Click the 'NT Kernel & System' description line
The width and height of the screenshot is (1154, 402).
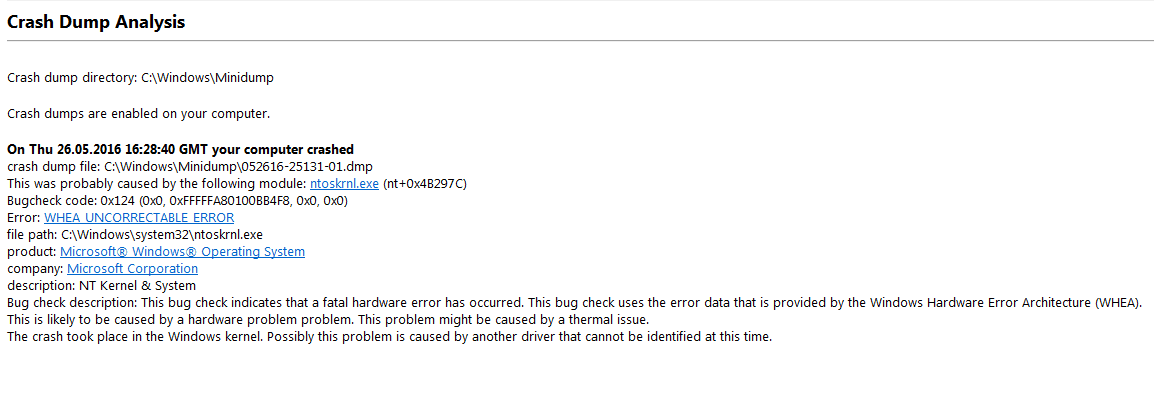(102, 286)
